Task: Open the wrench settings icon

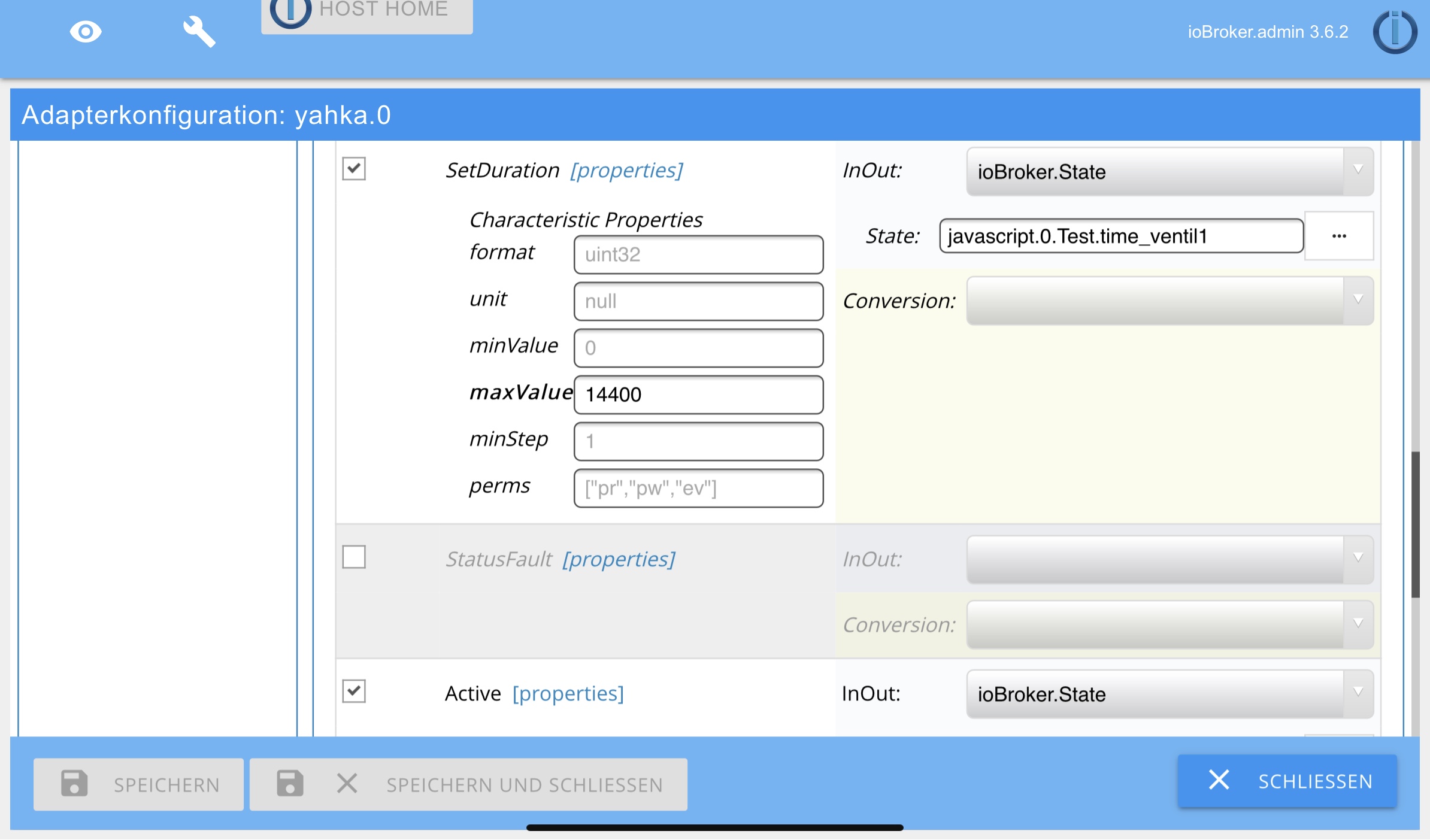Action: click(x=199, y=31)
